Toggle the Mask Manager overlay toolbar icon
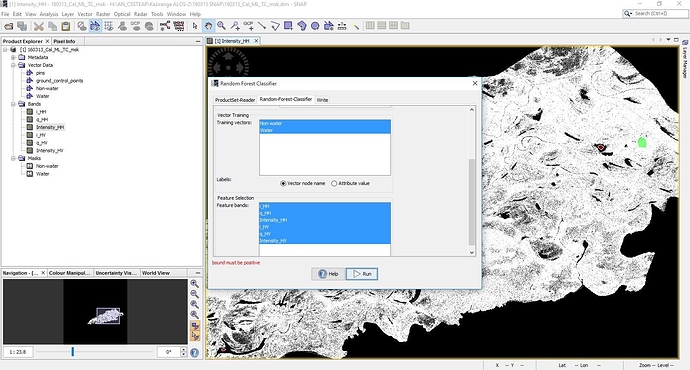 [x=95, y=26]
